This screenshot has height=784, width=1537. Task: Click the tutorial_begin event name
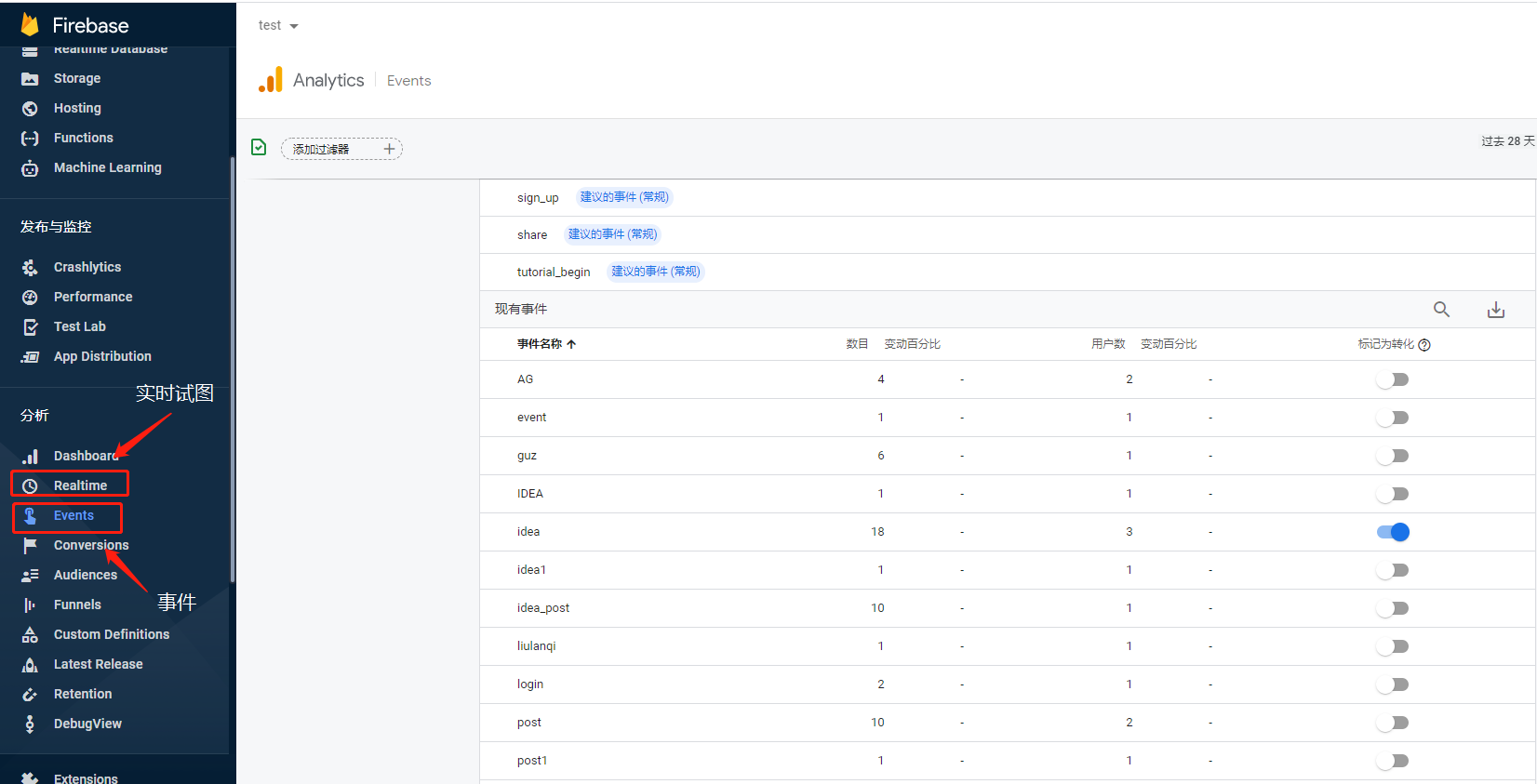coord(554,272)
